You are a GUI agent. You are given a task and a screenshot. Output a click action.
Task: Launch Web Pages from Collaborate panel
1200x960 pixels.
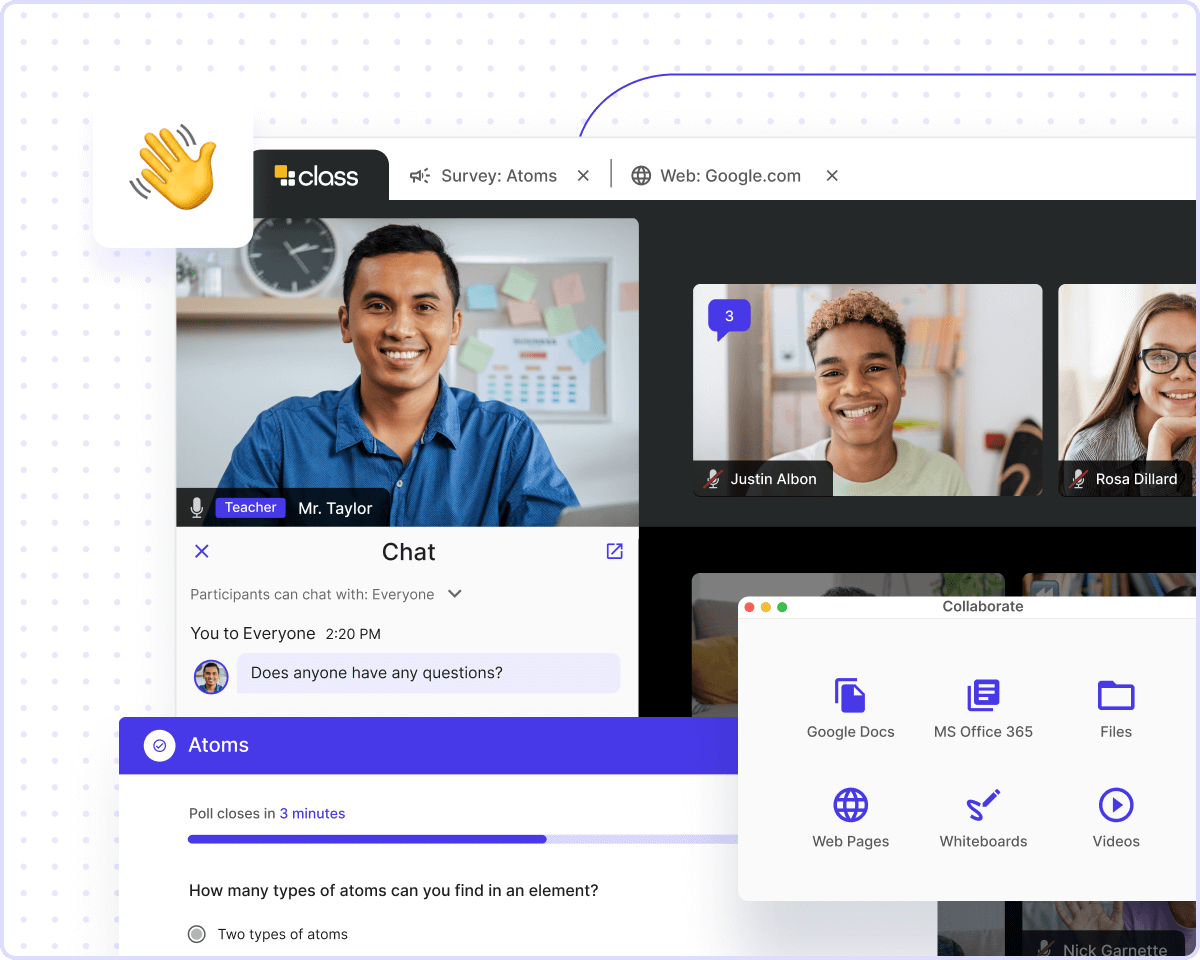pyautogui.click(x=850, y=806)
